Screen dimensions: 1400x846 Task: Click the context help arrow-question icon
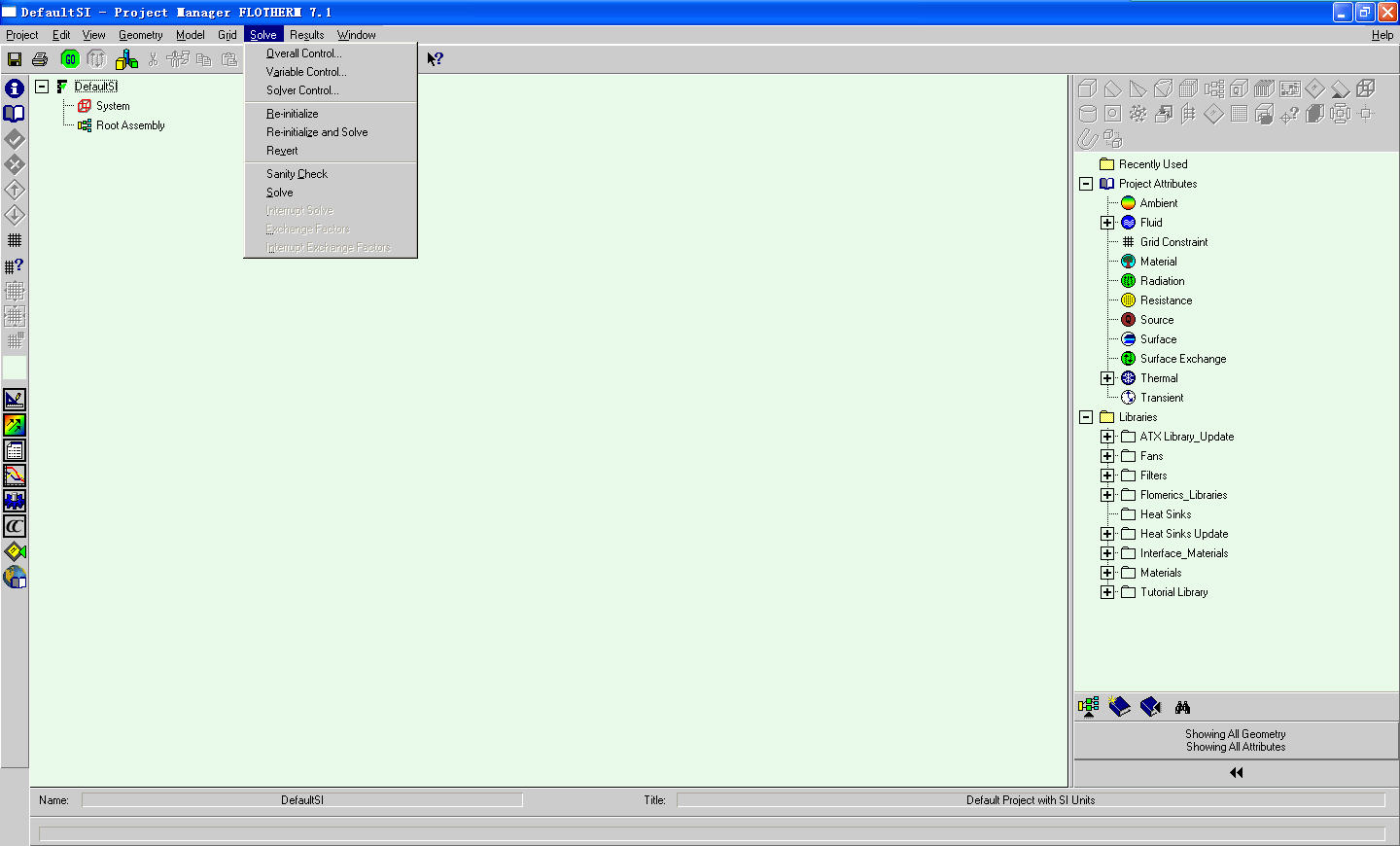pos(435,58)
